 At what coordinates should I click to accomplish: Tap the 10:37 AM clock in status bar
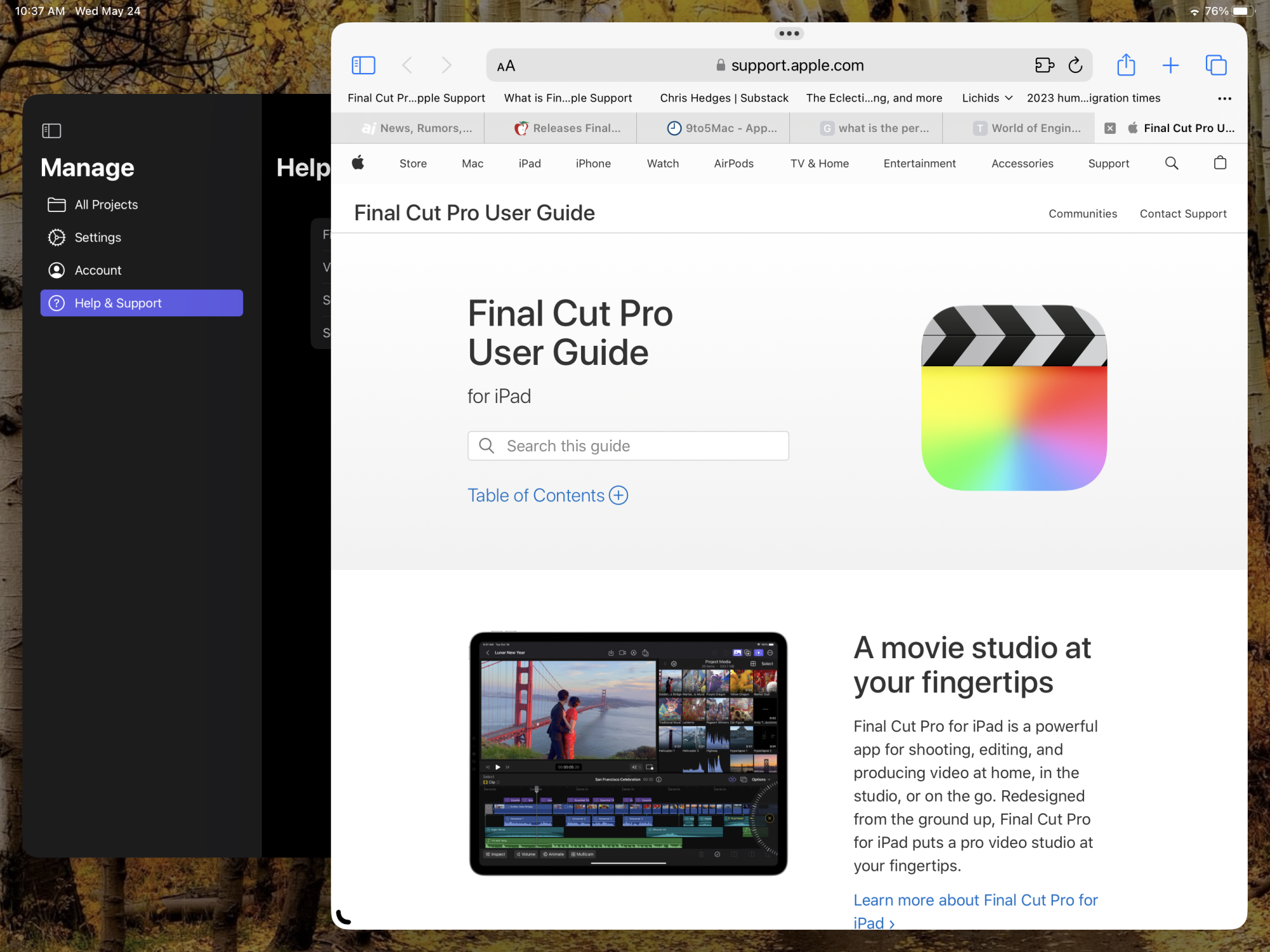coord(40,11)
